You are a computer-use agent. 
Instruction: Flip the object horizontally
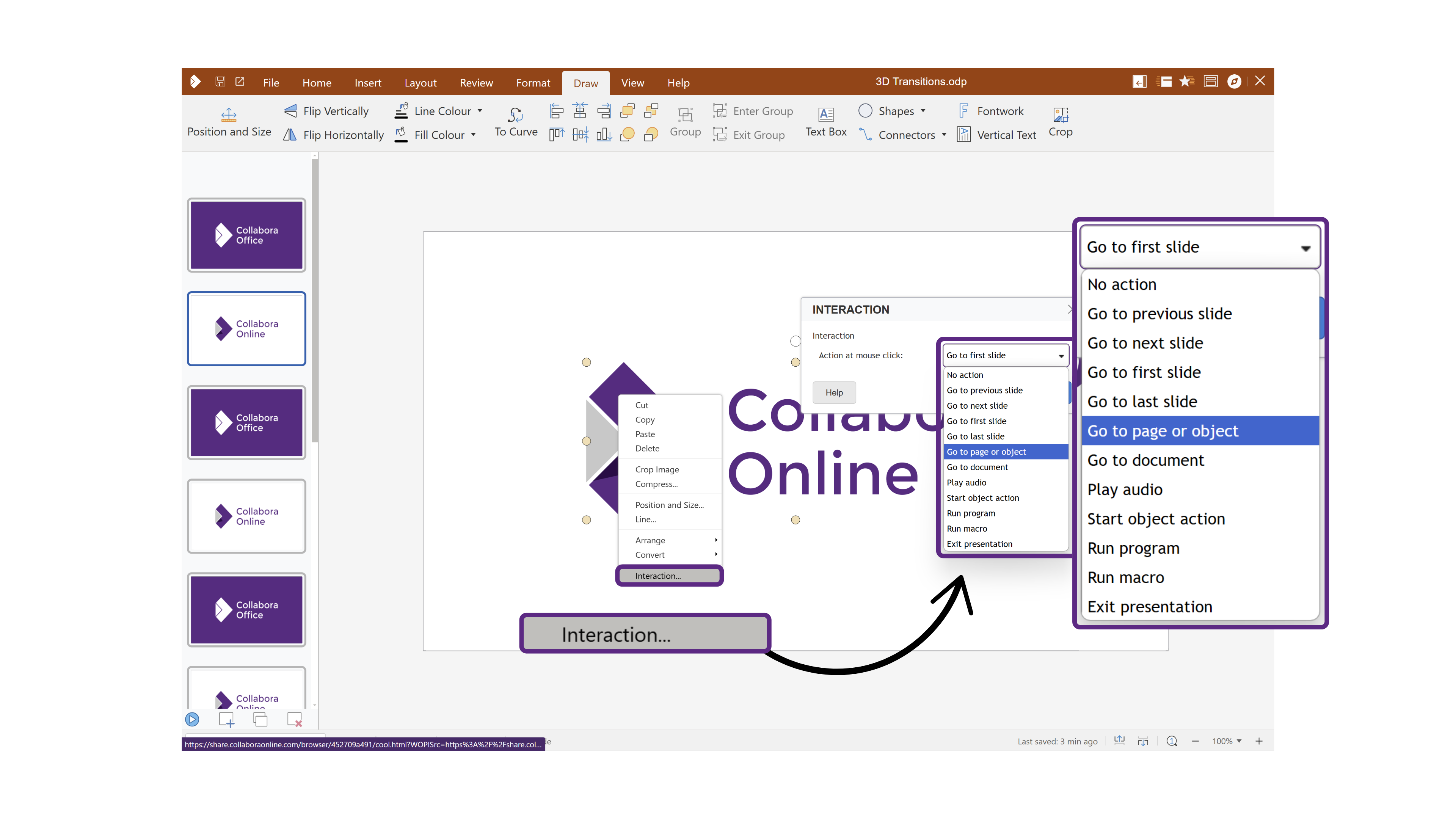(x=334, y=135)
